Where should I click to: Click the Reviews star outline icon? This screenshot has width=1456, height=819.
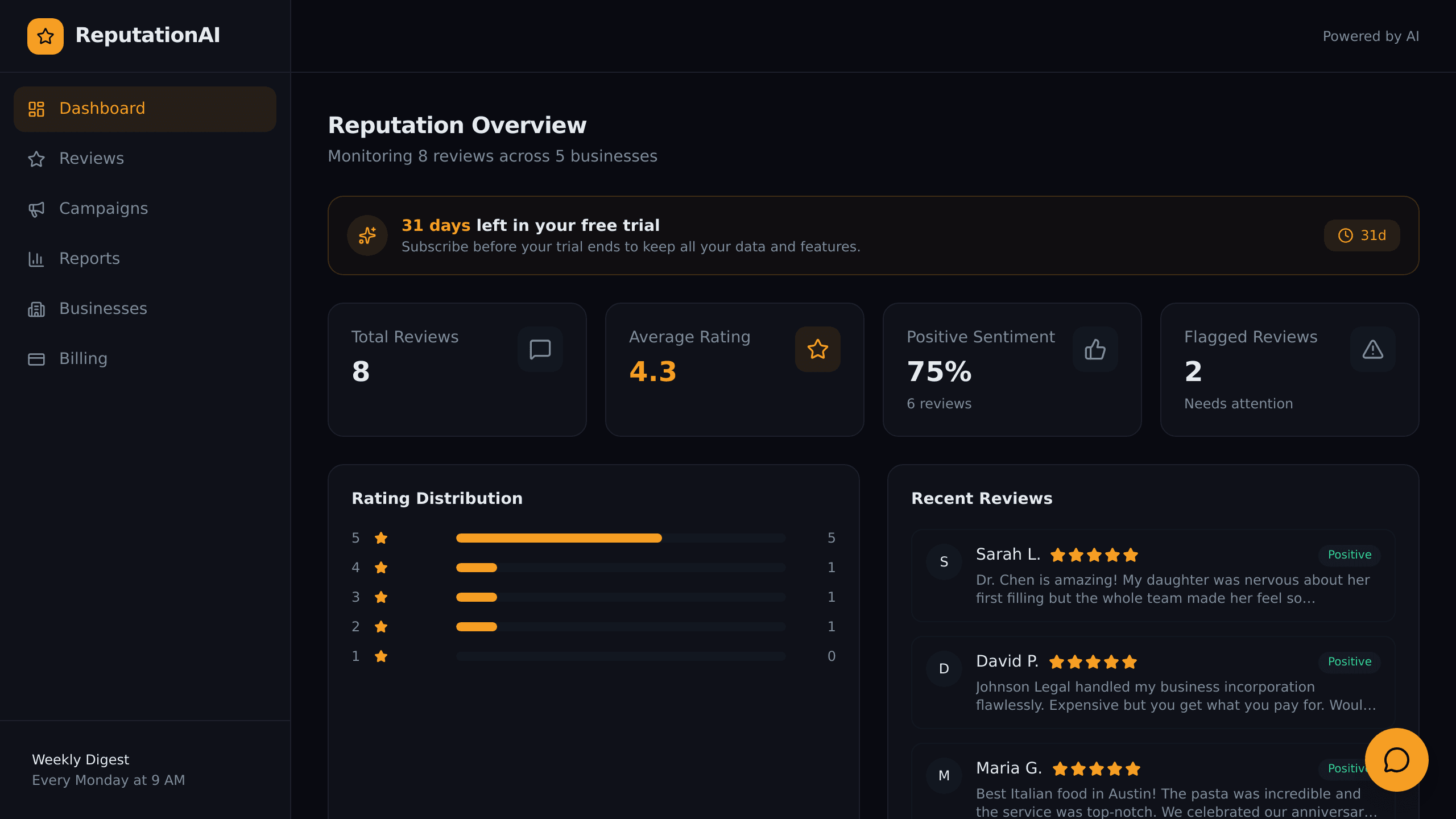click(36, 159)
